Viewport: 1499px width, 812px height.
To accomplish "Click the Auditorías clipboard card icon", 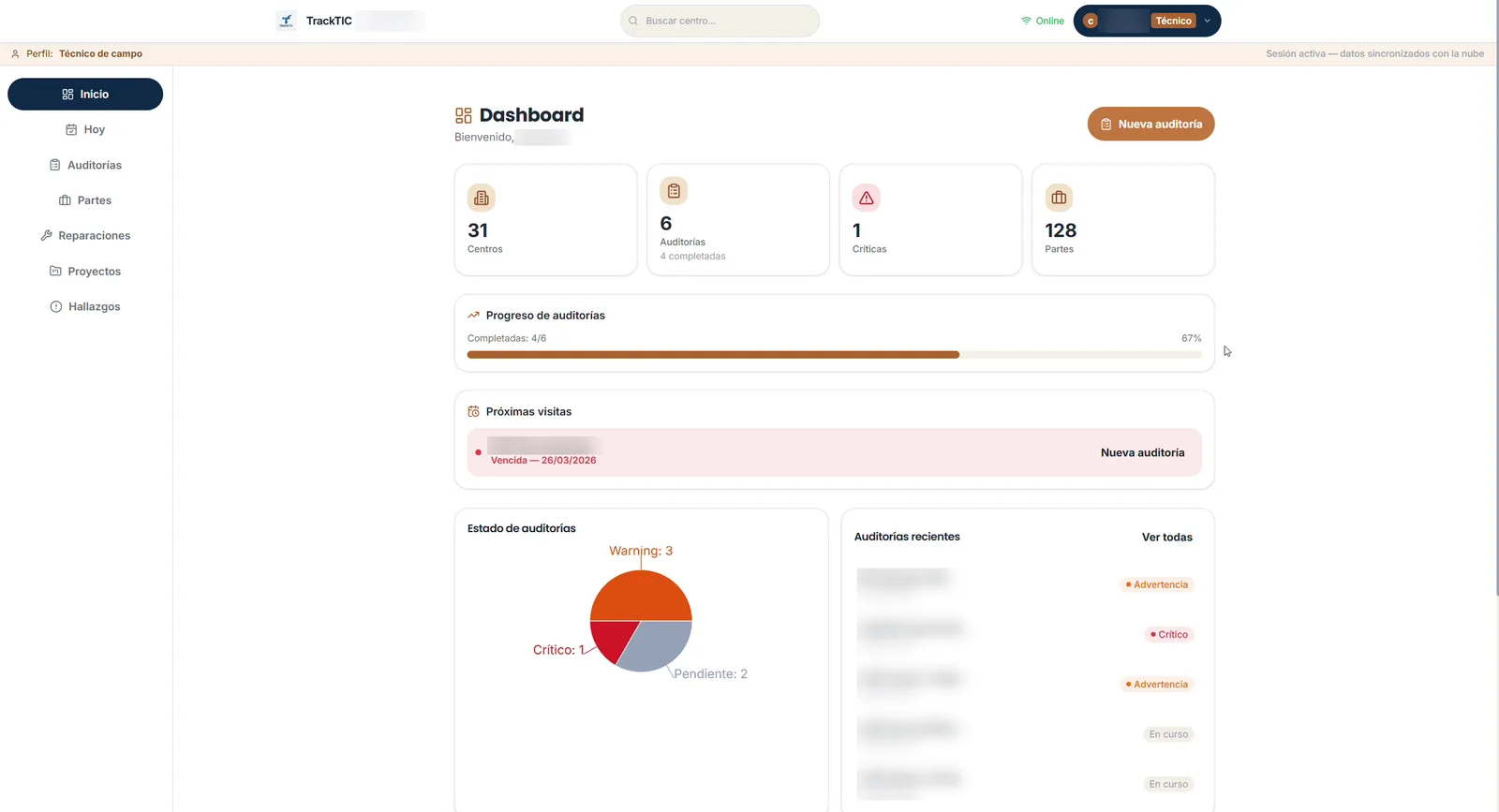I will coord(674,191).
